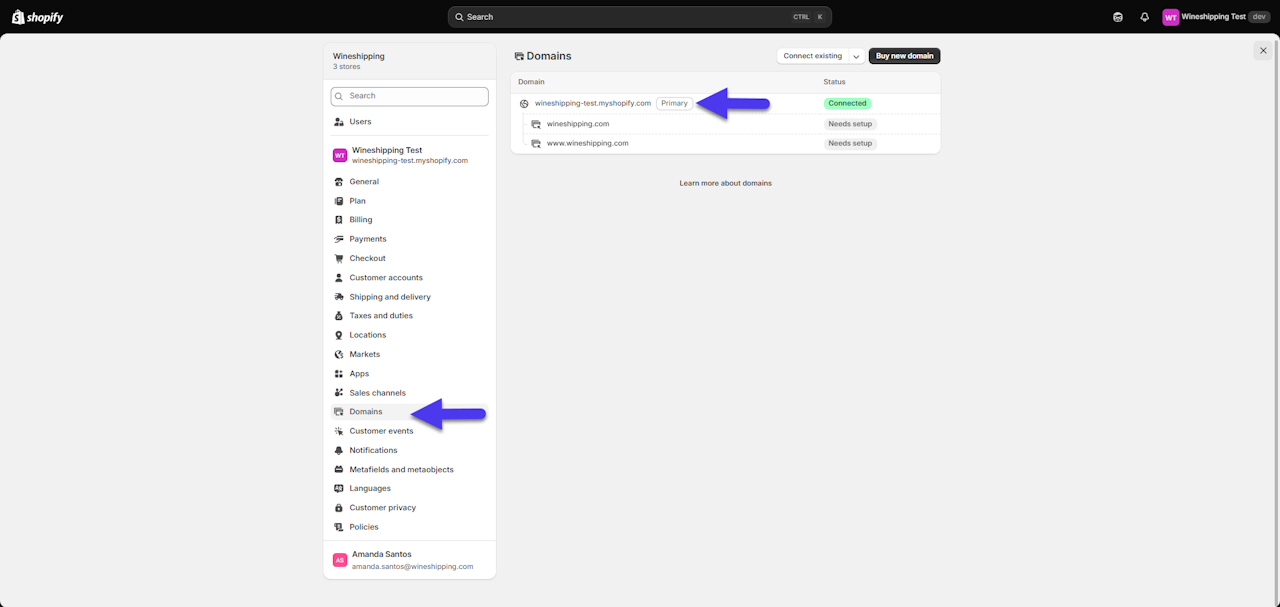Click the Connect existing button
This screenshot has width=1280, height=607.
coord(813,56)
